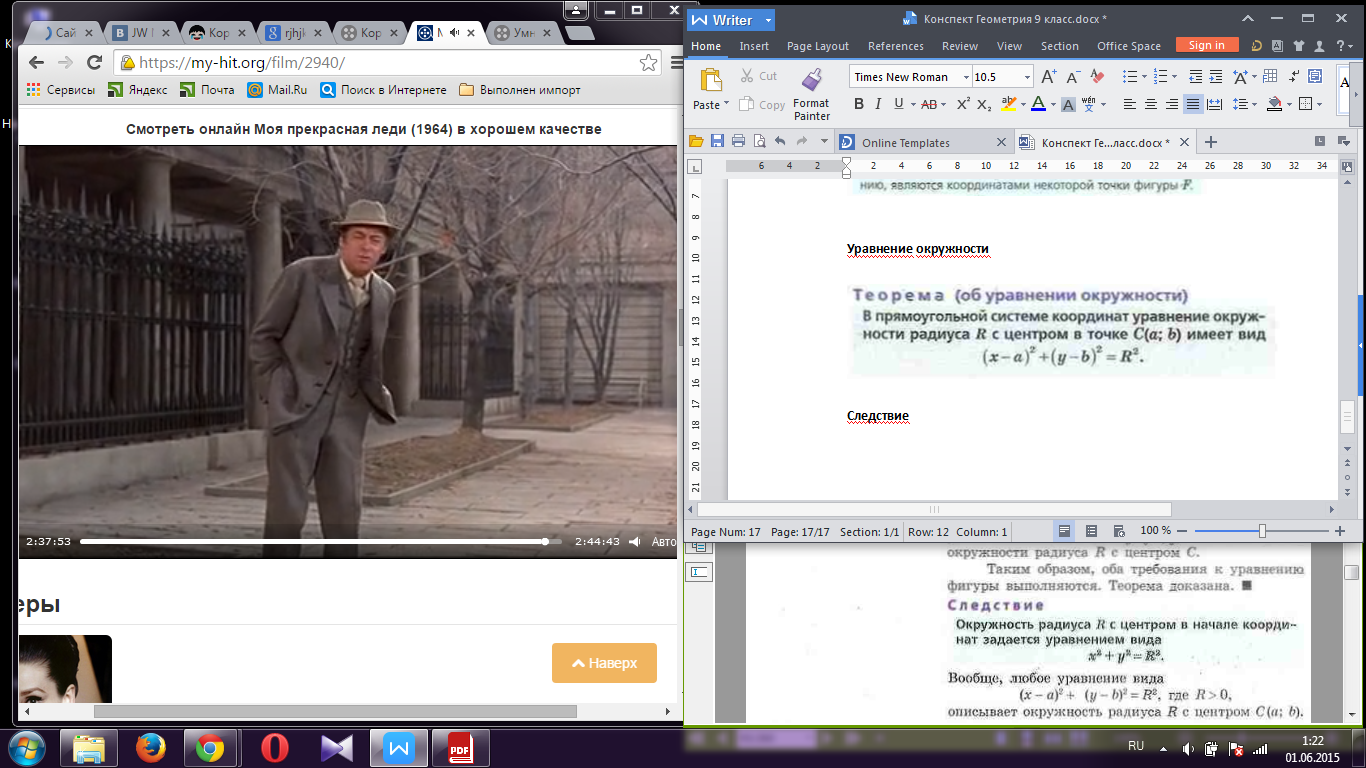This screenshot has height=768, width=1366.
Task: Open print preview icon
Action: (x=758, y=141)
